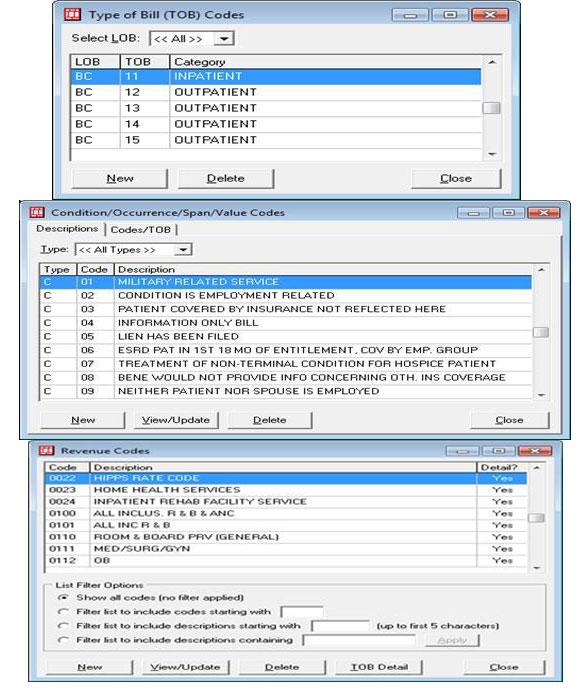Select PATIENT COVERED BY INSURANCE NOT REFLECTED row
Viewport: 587px width, 689px height.
coord(286,309)
